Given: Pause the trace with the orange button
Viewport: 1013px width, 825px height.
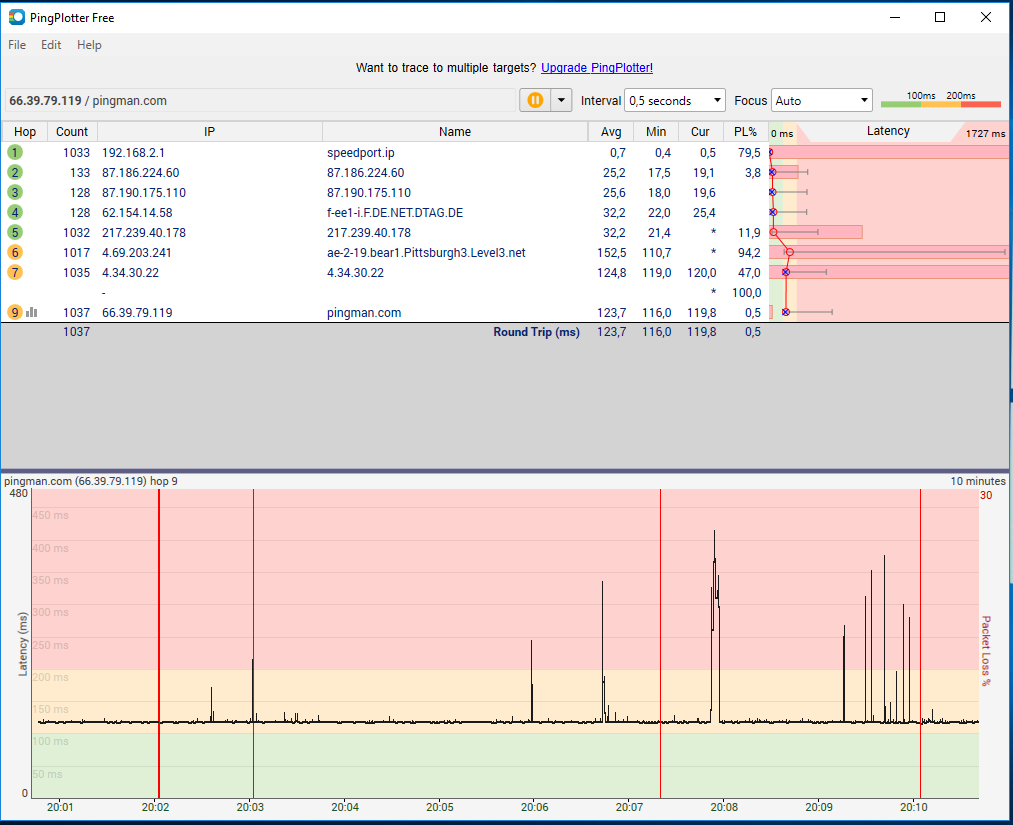Looking at the screenshot, I should click(535, 100).
